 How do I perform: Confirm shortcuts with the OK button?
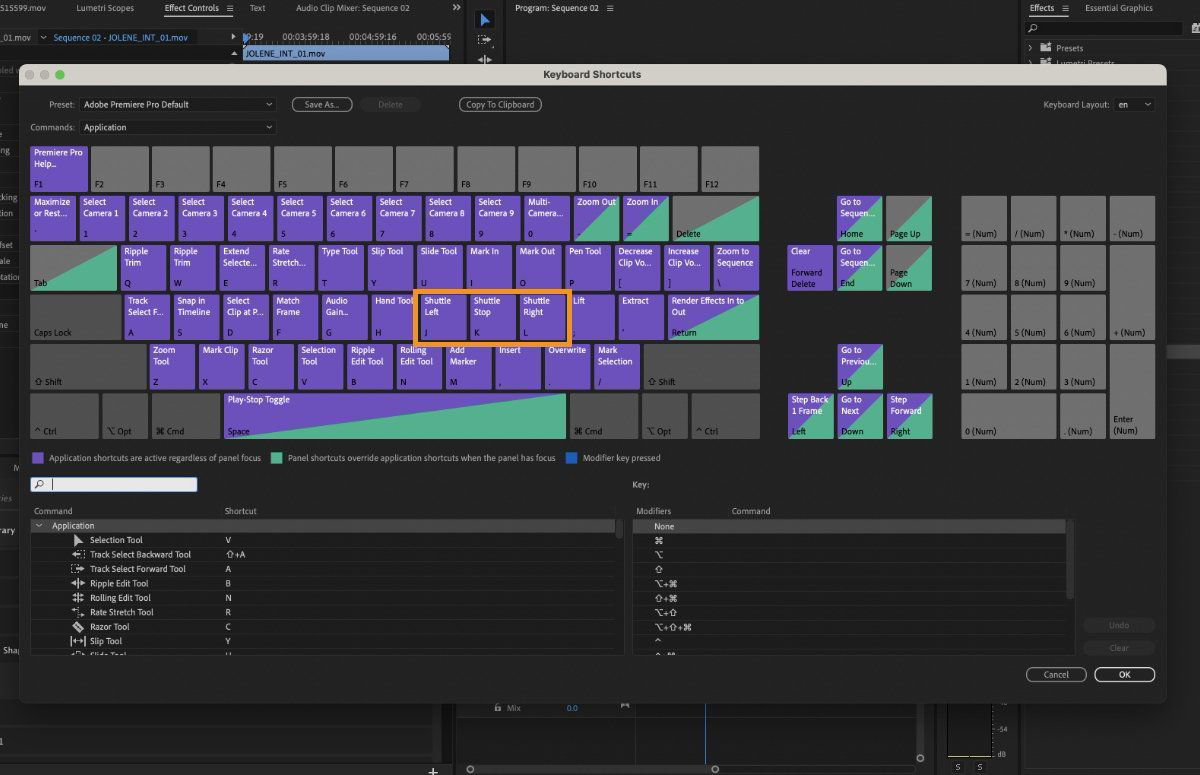1124,674
